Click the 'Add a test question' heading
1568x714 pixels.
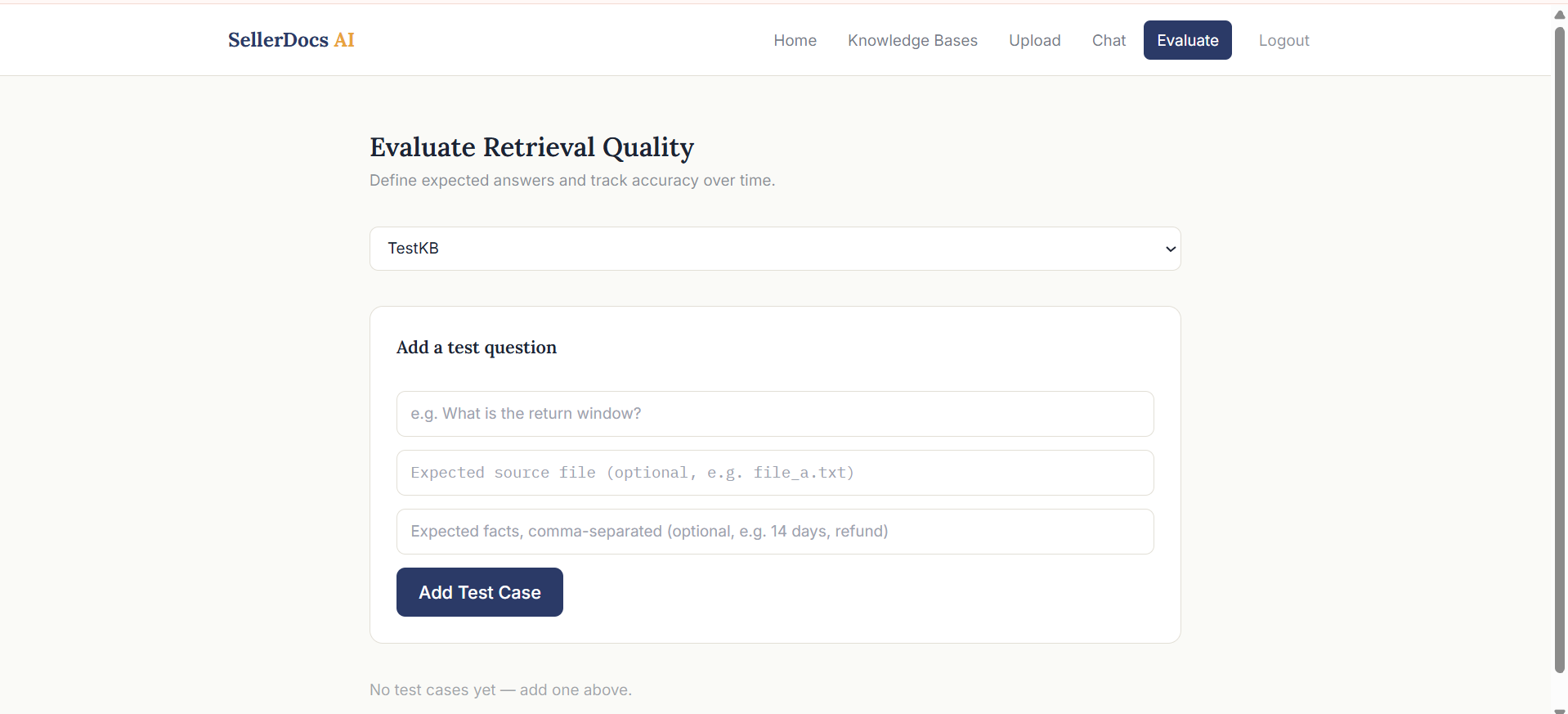click(477, 348)
